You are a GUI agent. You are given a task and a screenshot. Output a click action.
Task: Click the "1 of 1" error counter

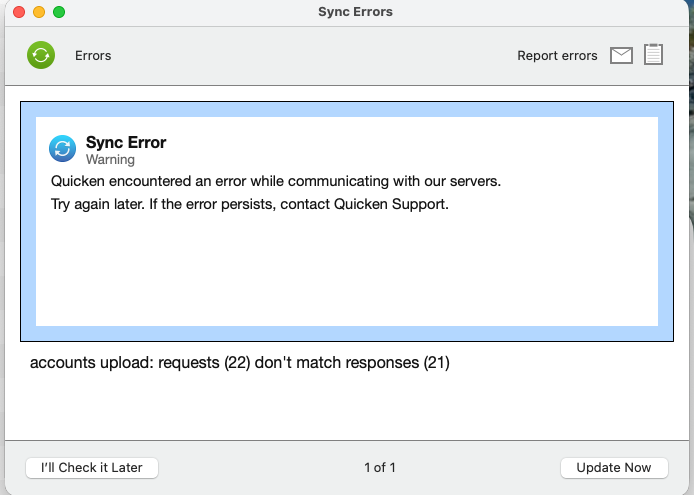click(x=380, y=467)
